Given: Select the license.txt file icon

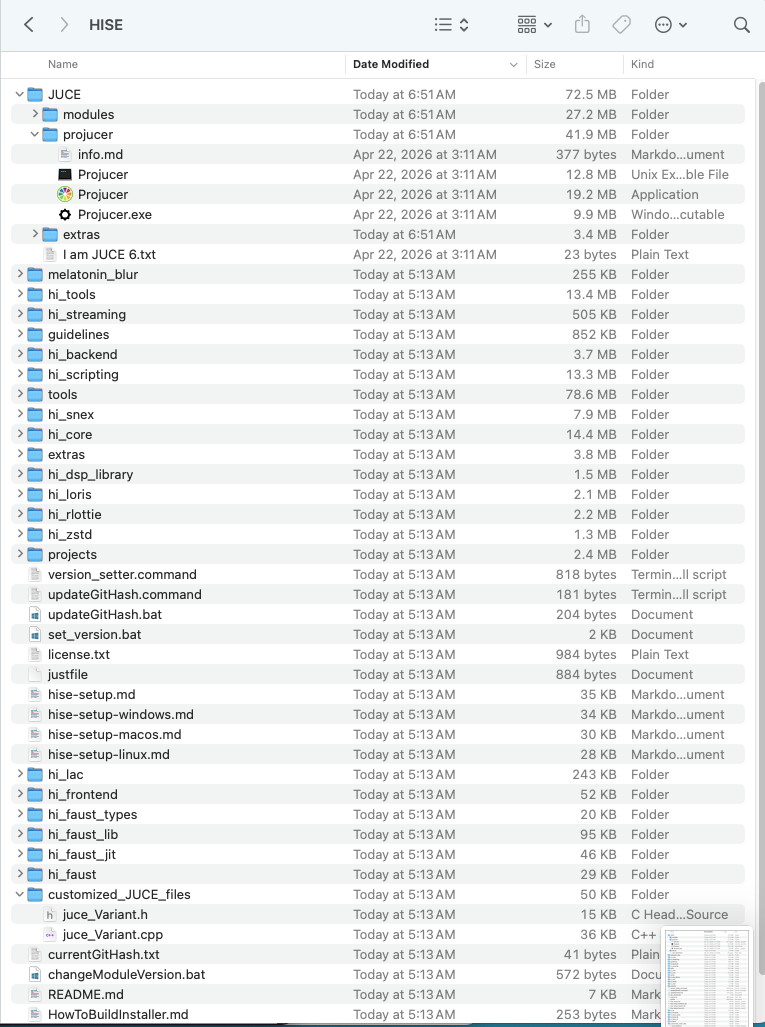Looking at the screenshot, I should 35,654.
